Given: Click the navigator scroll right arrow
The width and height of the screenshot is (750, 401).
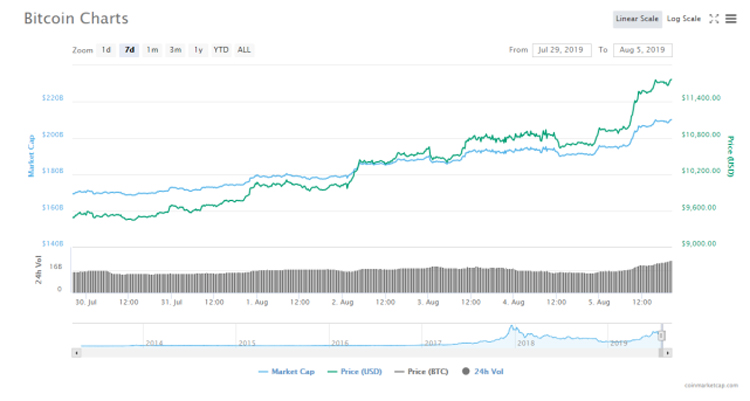Looking at the screenshot, I should click(668, 353).
